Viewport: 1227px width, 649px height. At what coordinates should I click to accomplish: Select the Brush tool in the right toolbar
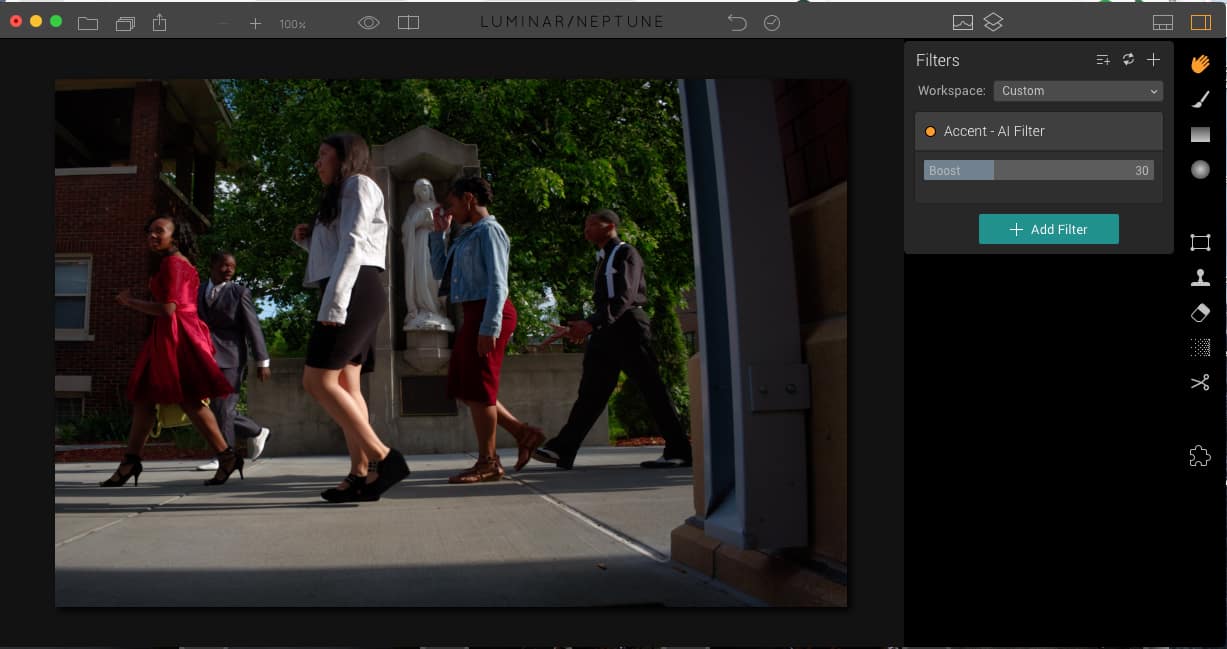1200,99
